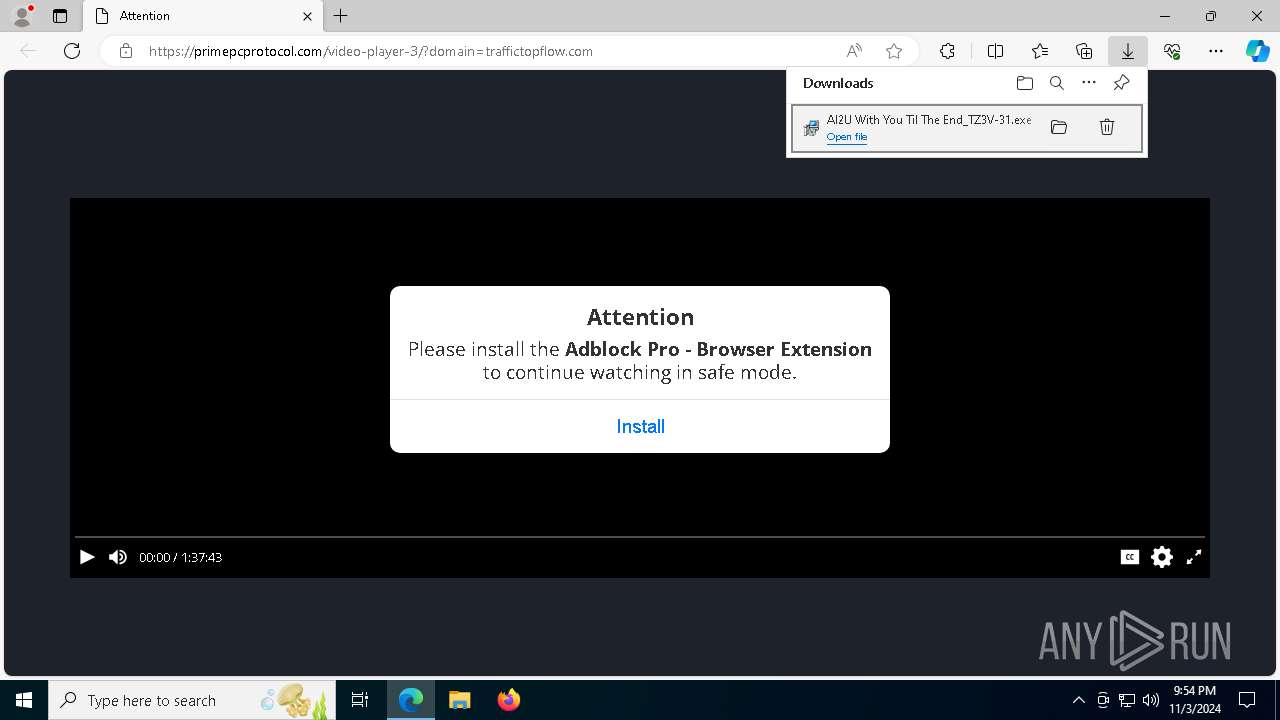Open the network tray icon
1280x720 pixels.
(x=1127, y=700)
